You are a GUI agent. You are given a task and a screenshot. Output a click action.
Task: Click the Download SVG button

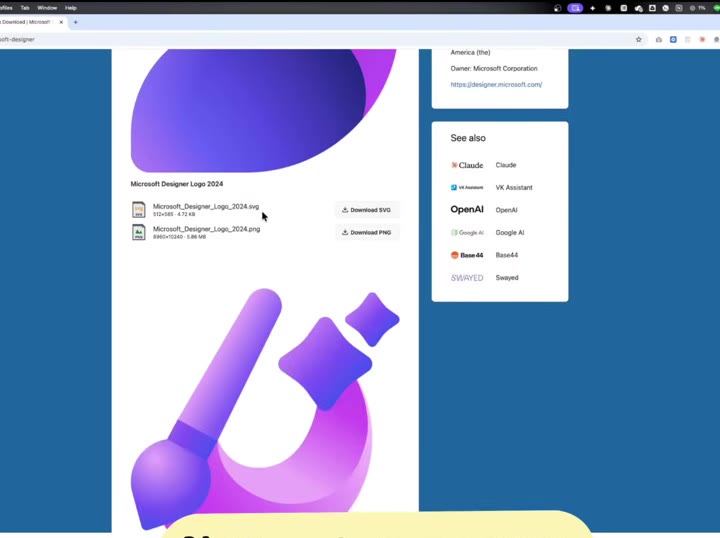pos(366,210)
